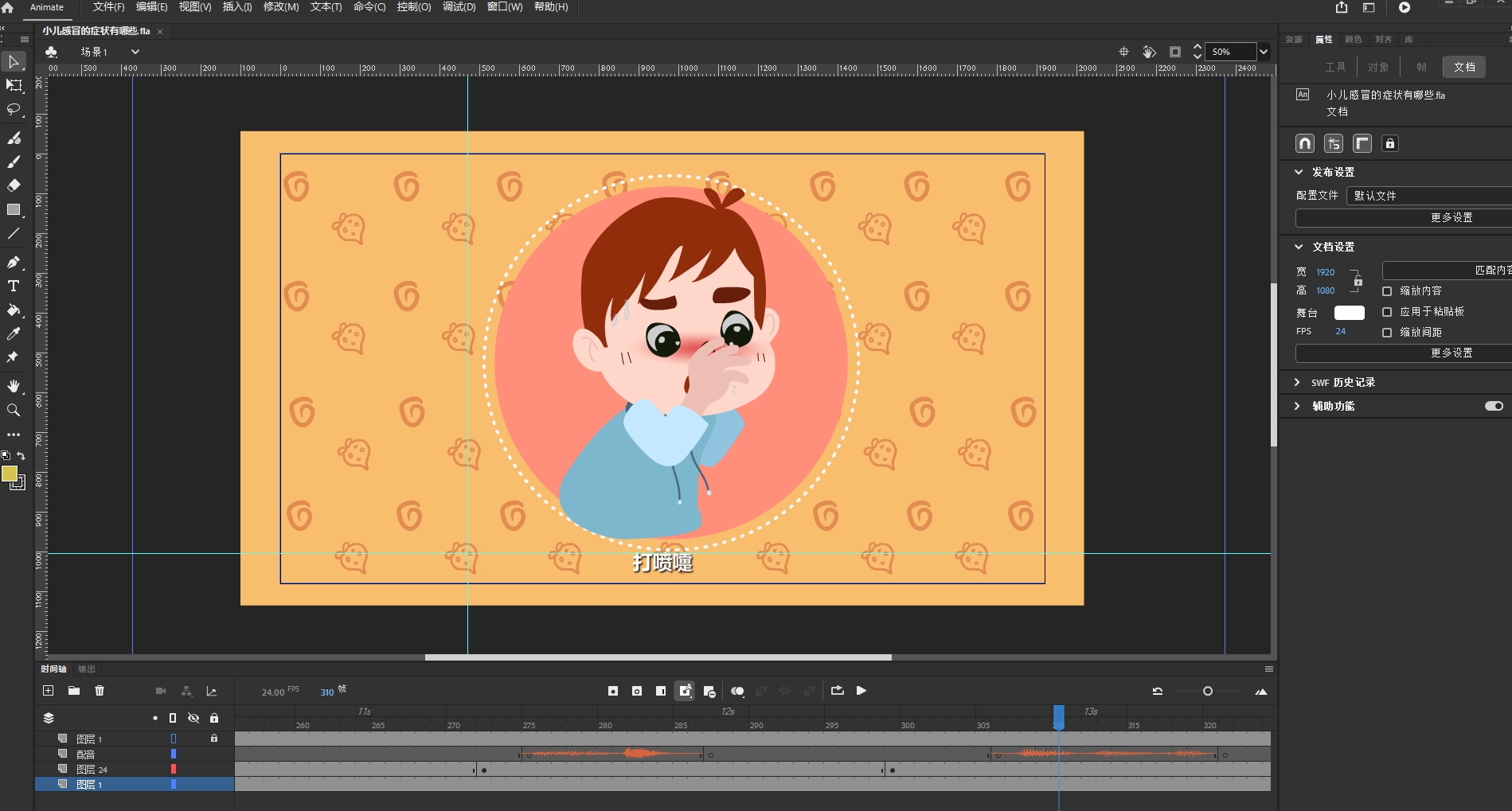Select the Fluid Brush tool
The width and height of the screenshot is (1512, 811).
(x=14, y=138)
